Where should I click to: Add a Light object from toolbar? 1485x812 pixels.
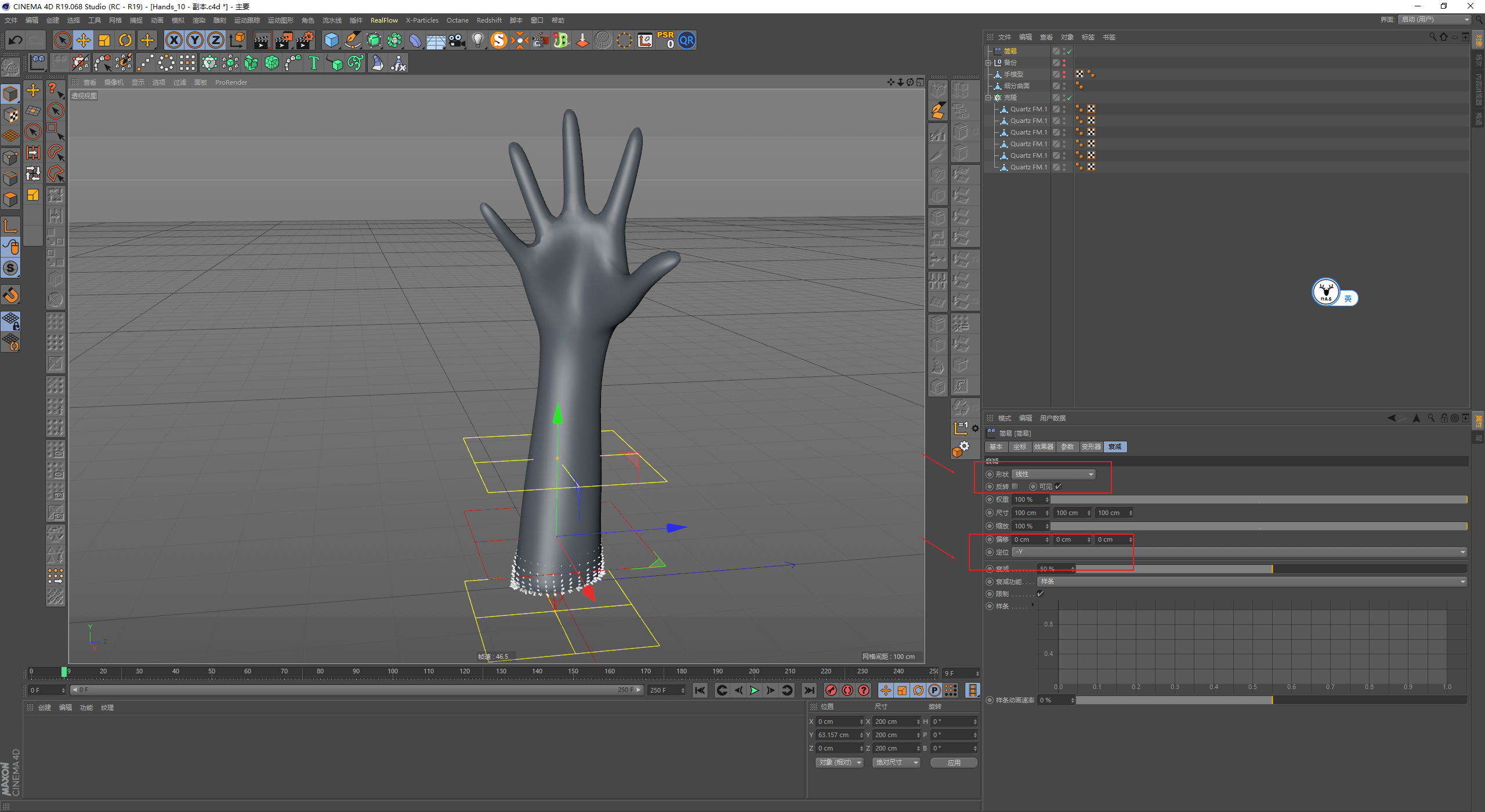477,40
